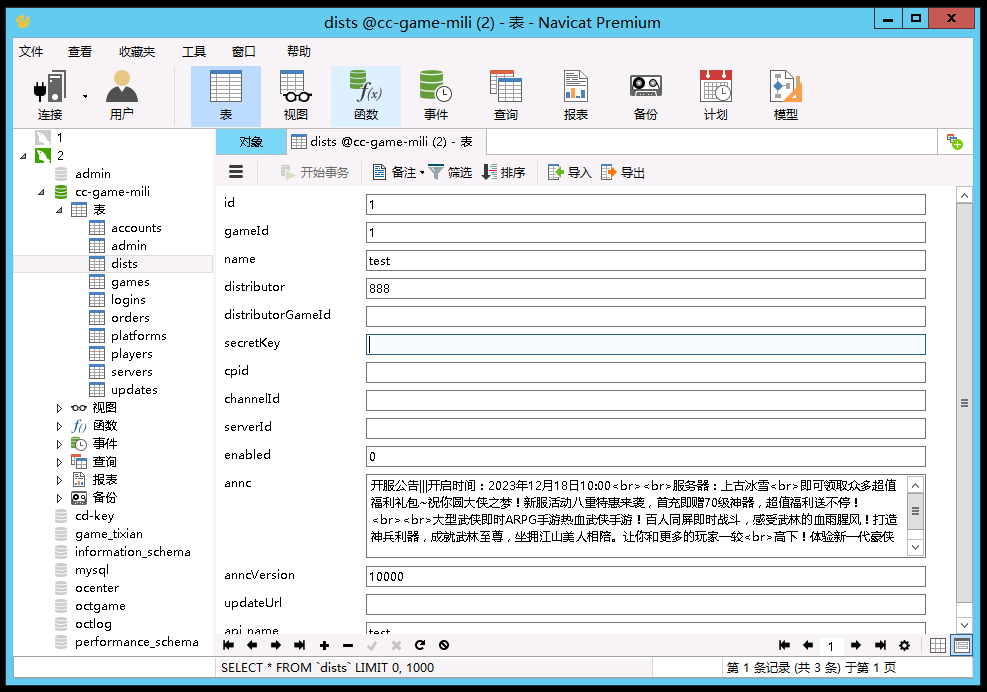
Task: Toggle the 筛选 (Filter) option
Action: coord(450,172)
